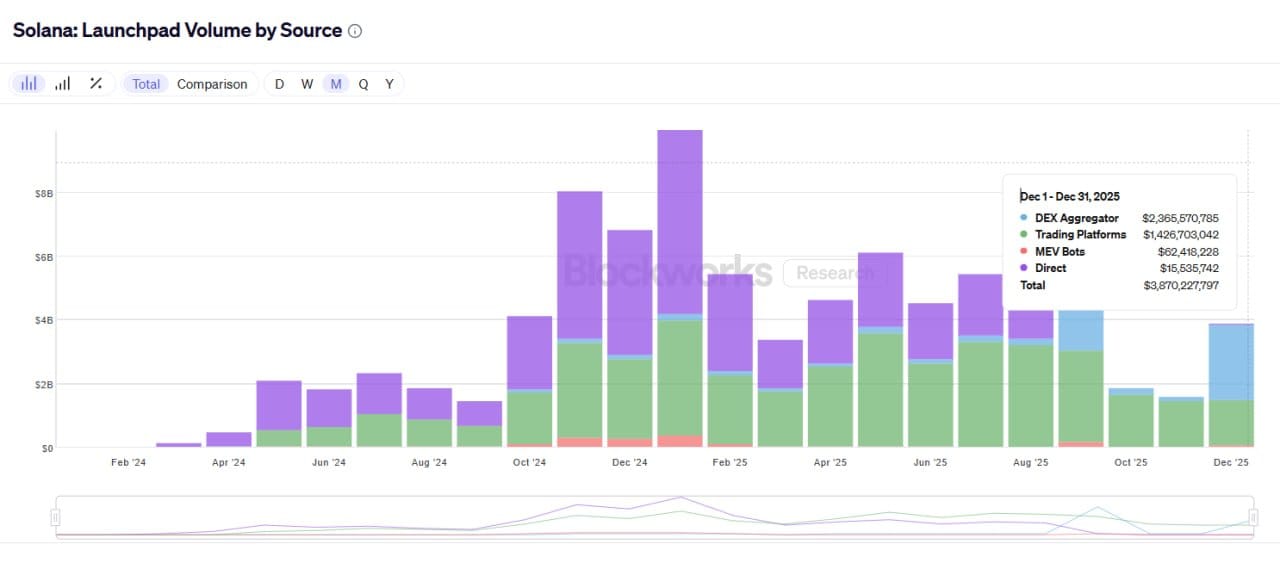1280x569 pixels.
Task: Click the Oct '24 bar's purple segment
Action: coord(530,352)
